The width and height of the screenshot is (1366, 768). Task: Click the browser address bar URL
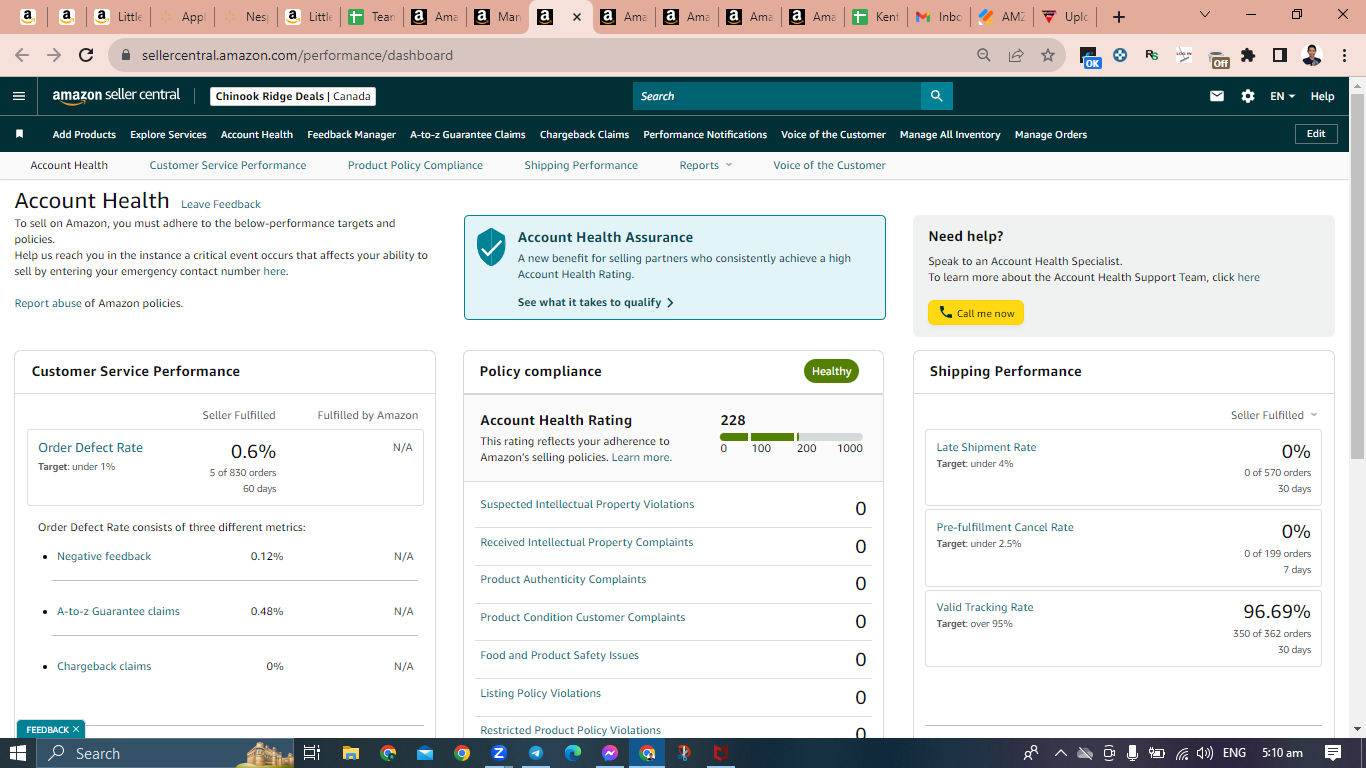coord(297,55)
